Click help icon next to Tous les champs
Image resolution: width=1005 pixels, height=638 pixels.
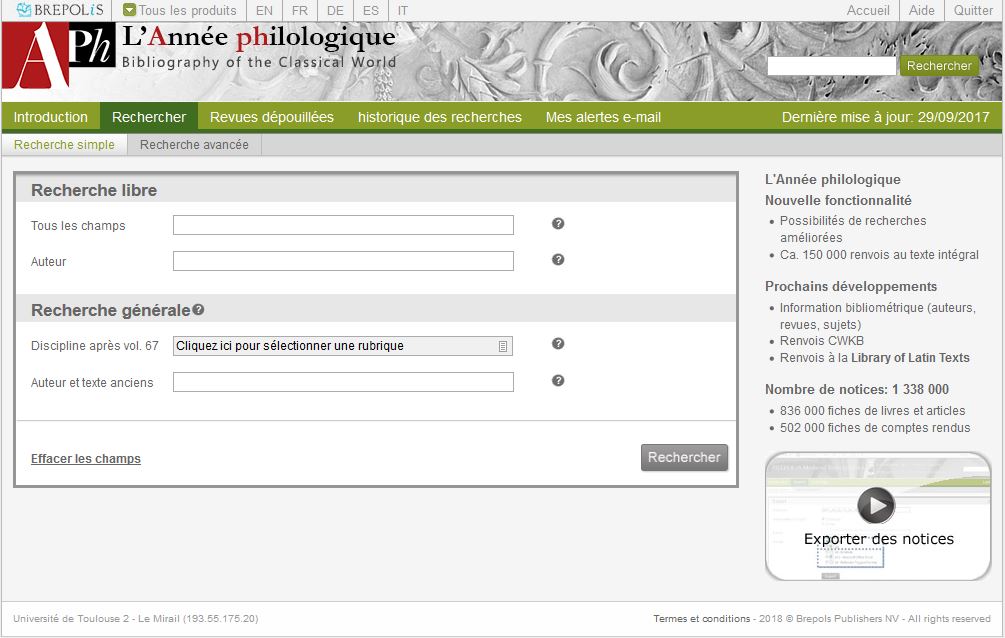click(558, 224)
